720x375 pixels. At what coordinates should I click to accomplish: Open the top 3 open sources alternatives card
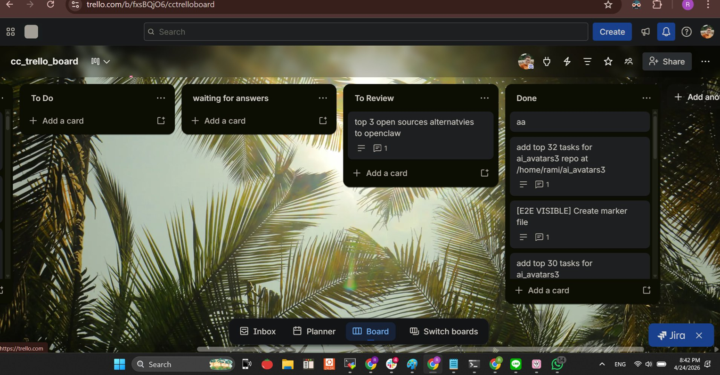(x=420, y=135)
